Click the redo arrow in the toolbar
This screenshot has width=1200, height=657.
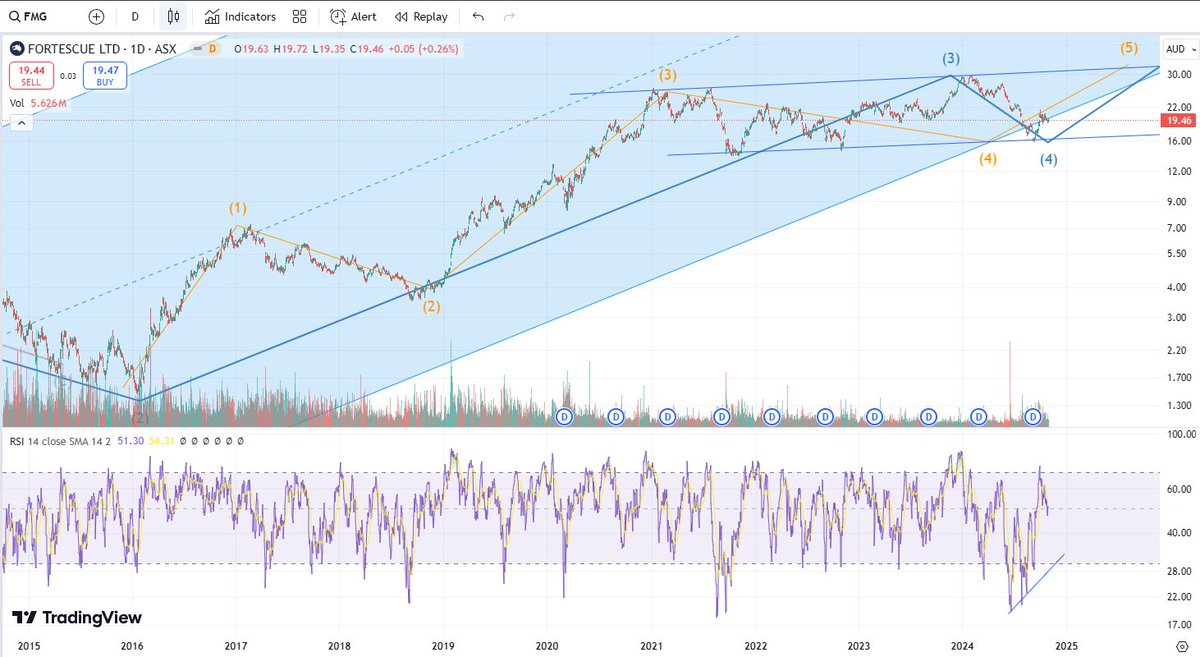509,16
